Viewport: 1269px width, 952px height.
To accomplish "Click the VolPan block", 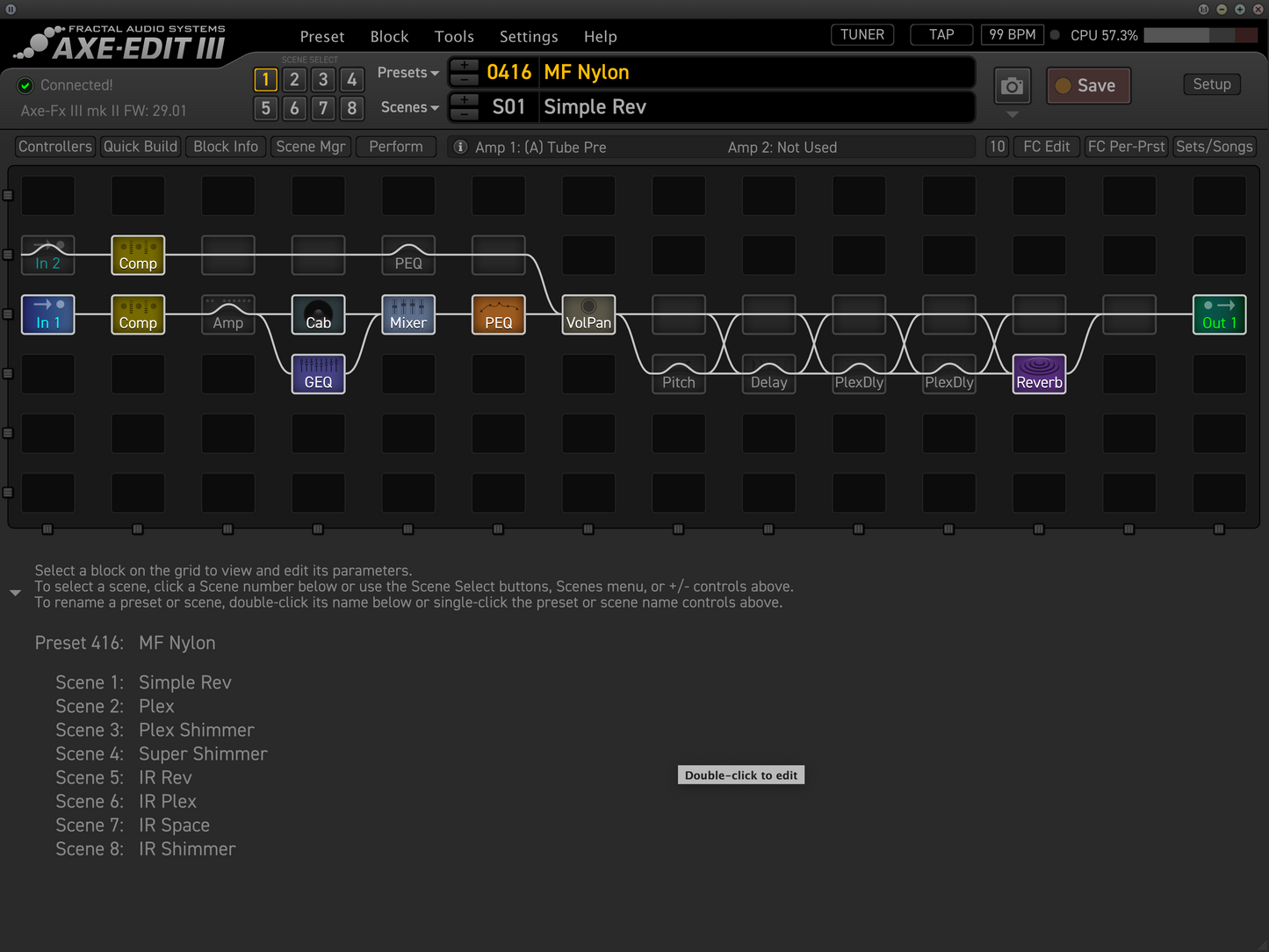I will coord(588,314).
